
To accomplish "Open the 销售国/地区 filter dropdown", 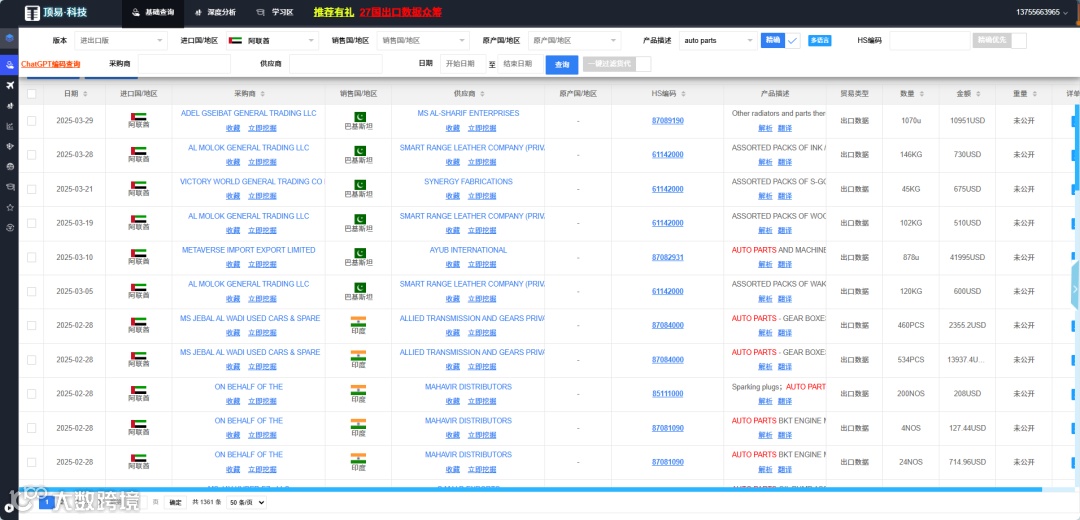I will (x=423, y=41).
